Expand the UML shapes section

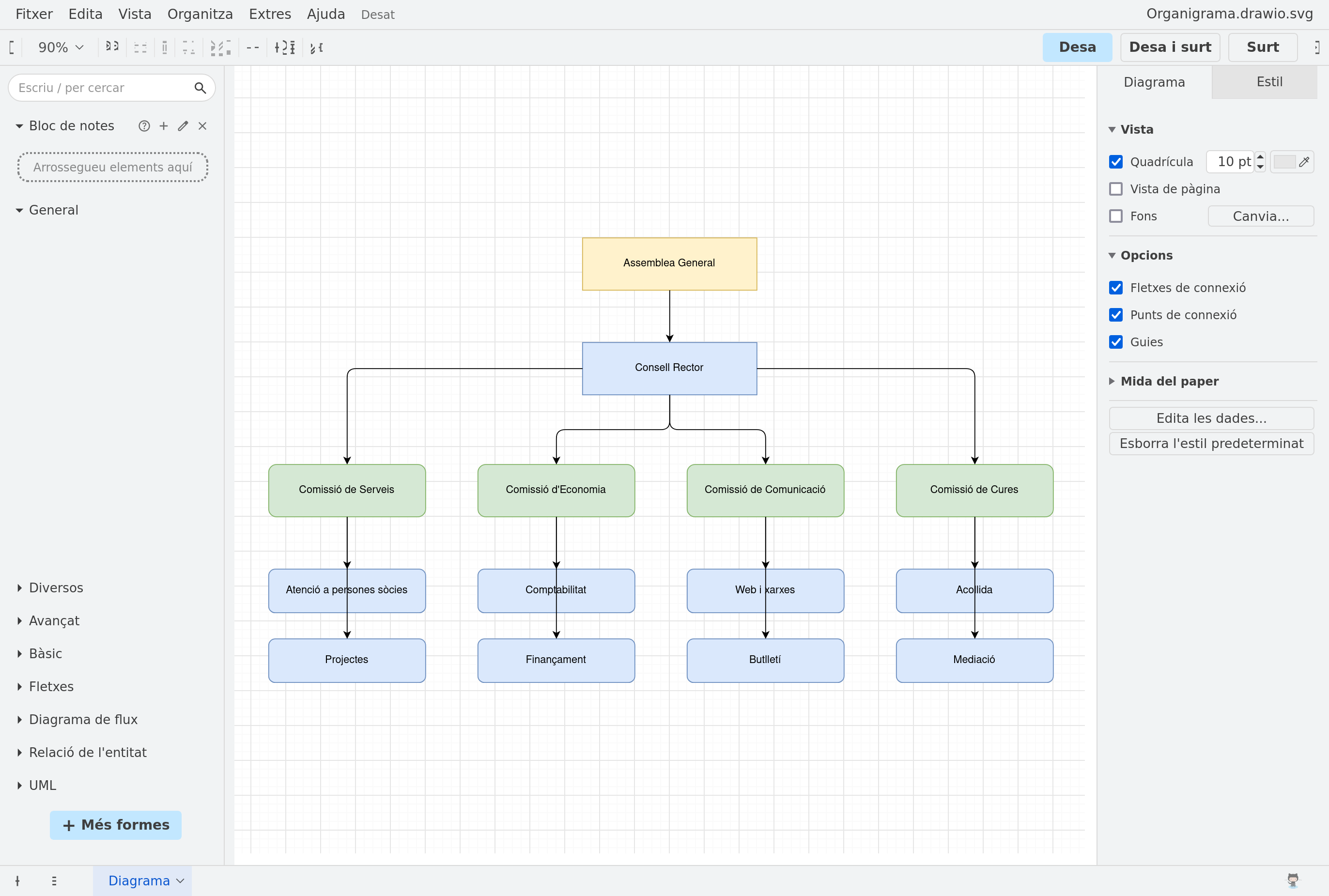tap(36, 785)
